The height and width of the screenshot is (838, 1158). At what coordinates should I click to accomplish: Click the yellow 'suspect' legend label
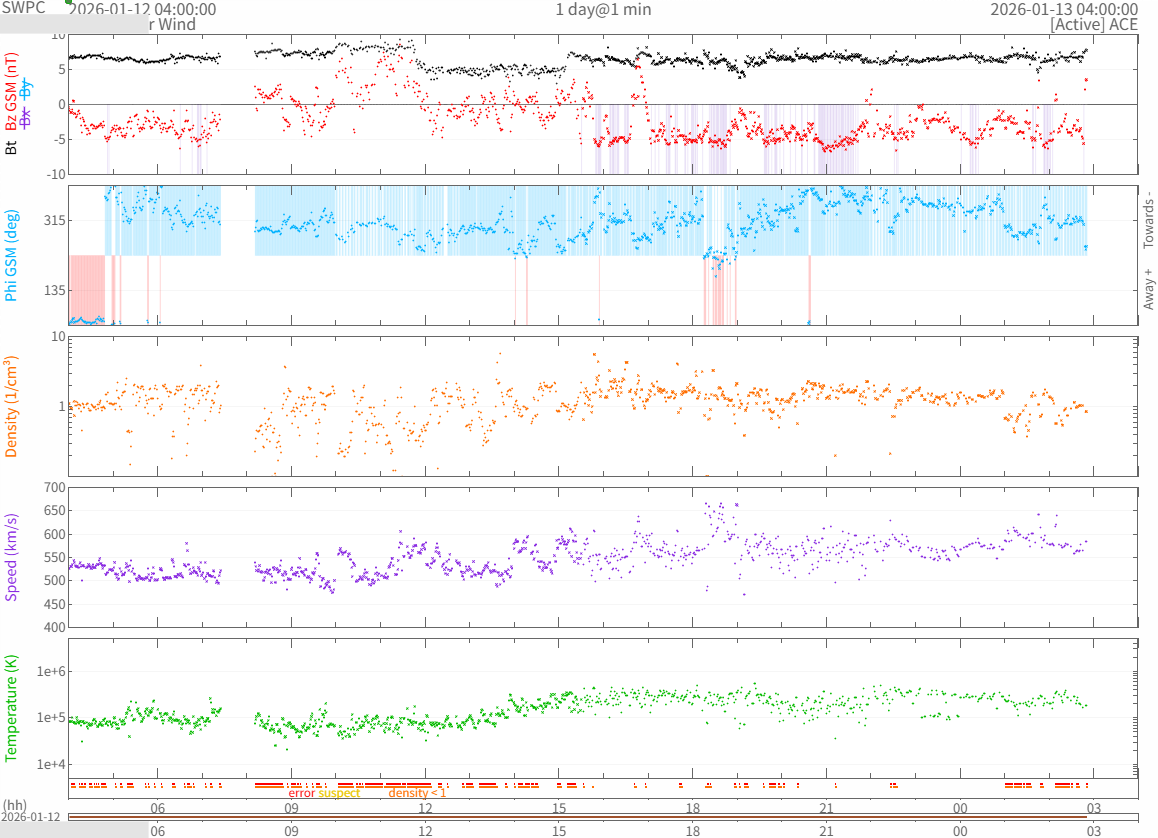(x=339, y=793)
